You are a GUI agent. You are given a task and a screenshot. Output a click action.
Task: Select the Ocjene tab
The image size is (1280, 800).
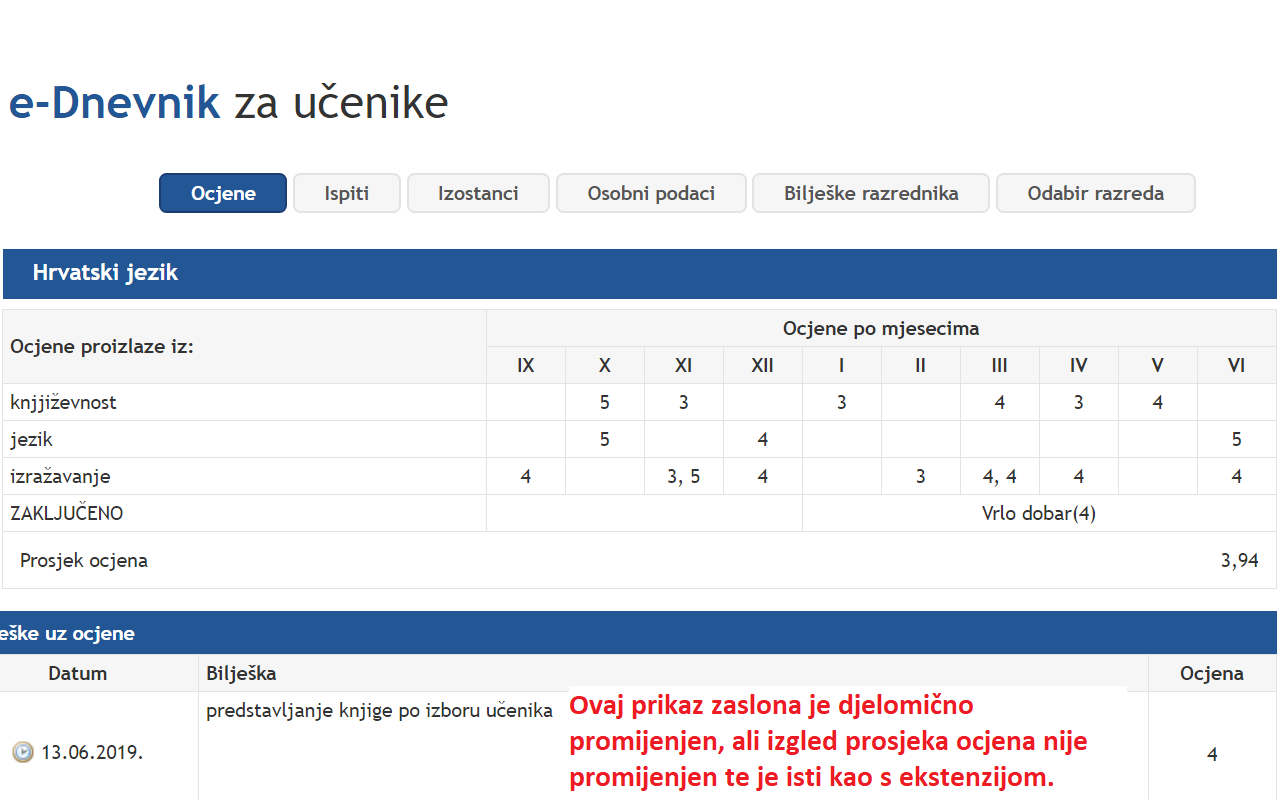(x=222, y=193)
